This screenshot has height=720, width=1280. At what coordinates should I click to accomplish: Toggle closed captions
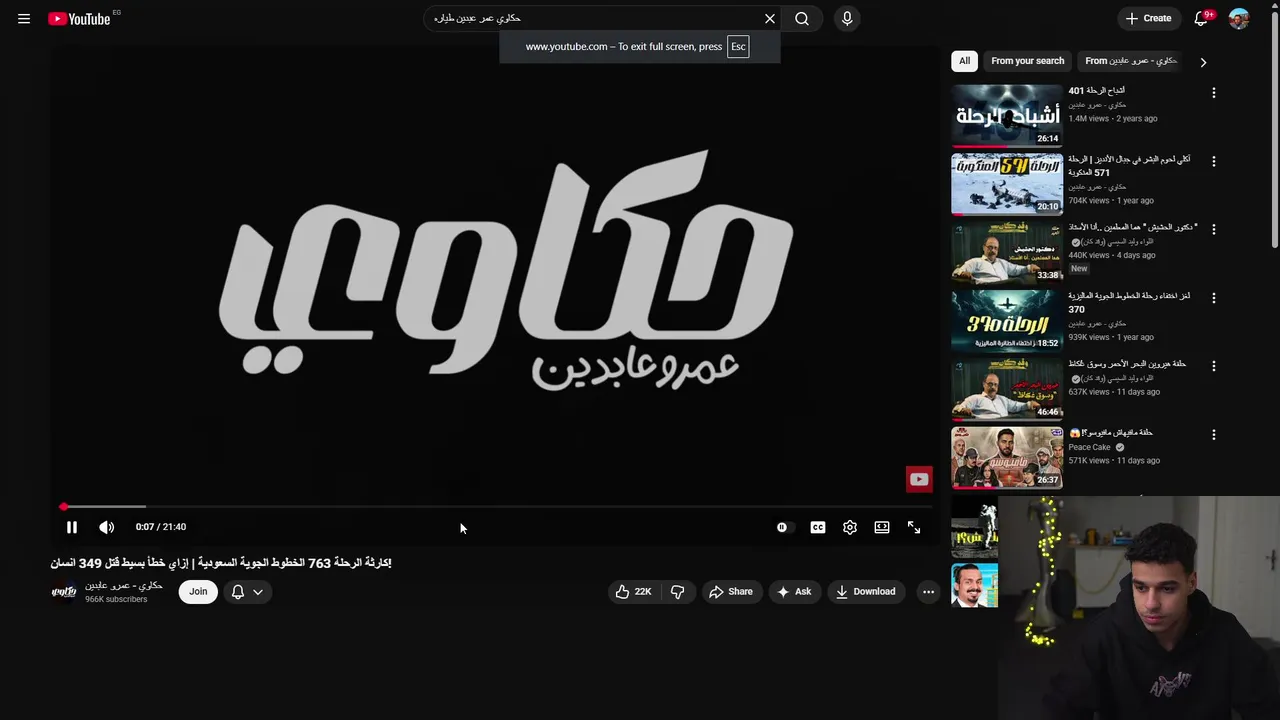pyautogui.click(x=818, y=527)
